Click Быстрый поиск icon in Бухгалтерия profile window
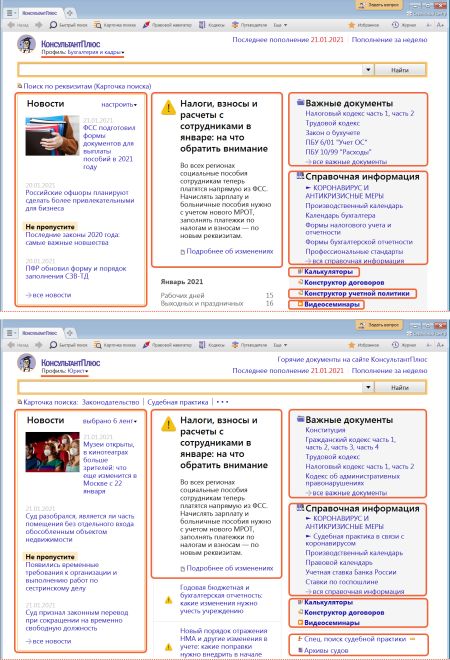Screen dimensions: 450x660 pyautogui.click(x=53, y=25)
